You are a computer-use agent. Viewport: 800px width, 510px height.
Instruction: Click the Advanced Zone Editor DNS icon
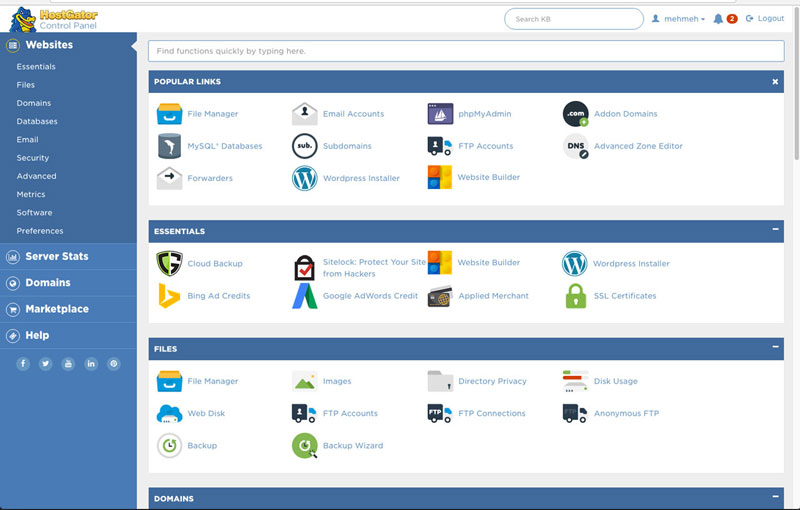click(x=576, y=146)
